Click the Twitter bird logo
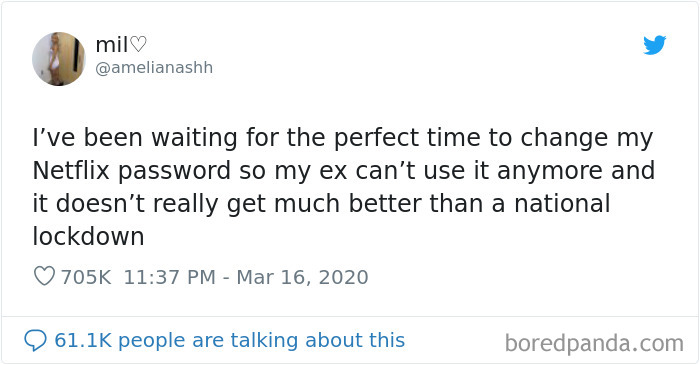 point(655,45)
